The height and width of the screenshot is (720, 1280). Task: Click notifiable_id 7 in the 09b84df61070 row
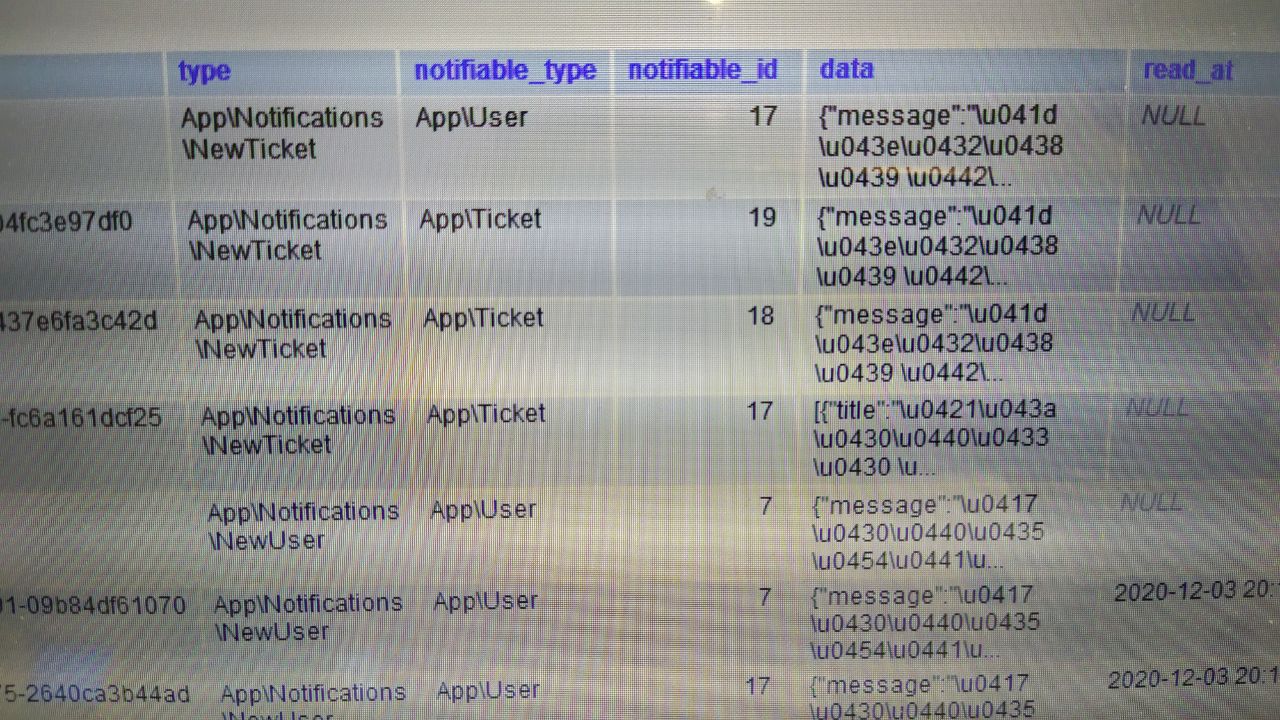[x=765, y=597]
